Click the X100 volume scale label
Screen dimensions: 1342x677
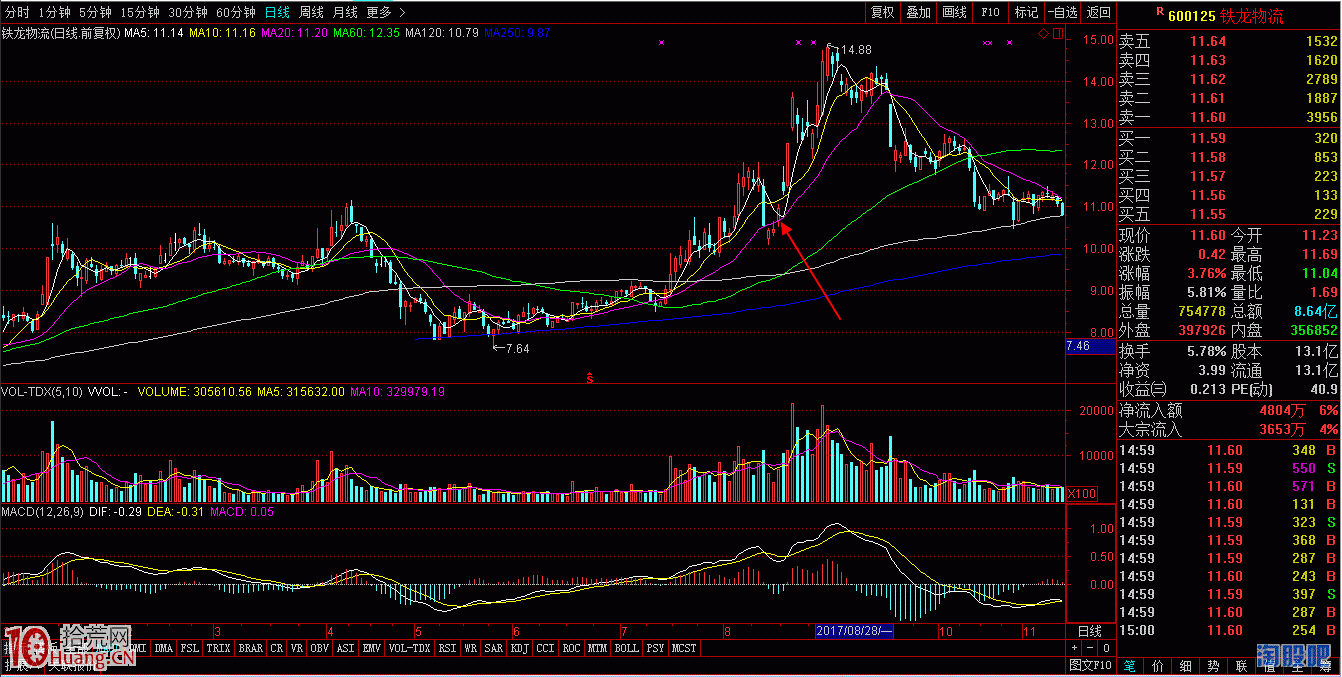click(x=1082, y=494)
